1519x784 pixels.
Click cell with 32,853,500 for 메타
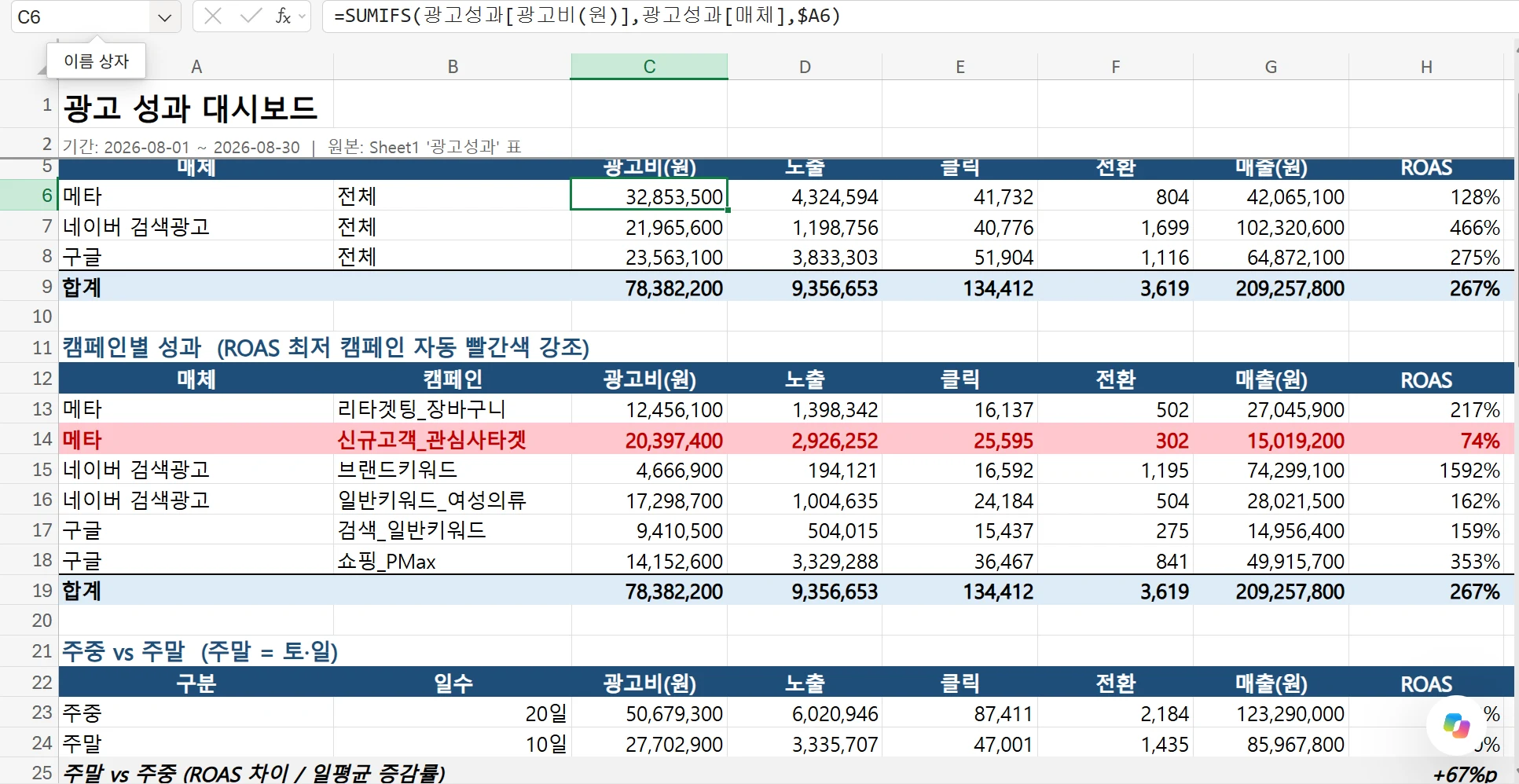point(649,196)
